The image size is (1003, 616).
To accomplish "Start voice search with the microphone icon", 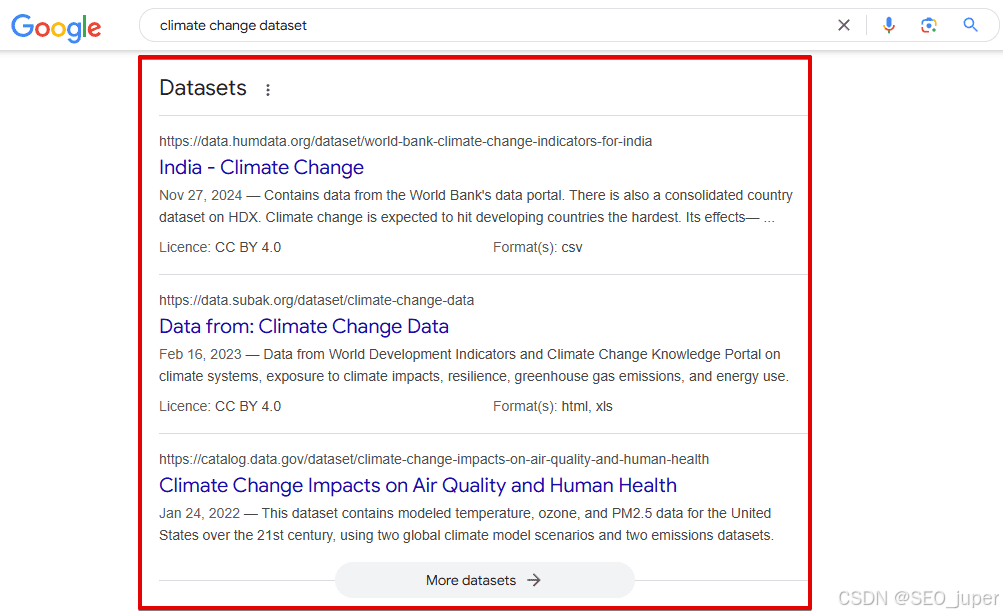I will (888, 25).
